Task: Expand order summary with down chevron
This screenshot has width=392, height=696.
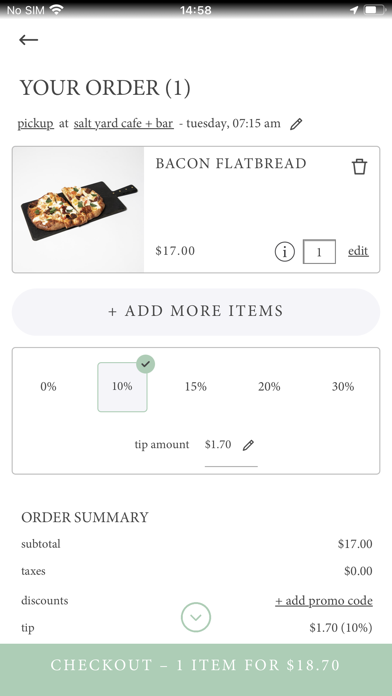Action: click(x=196, y=617)
